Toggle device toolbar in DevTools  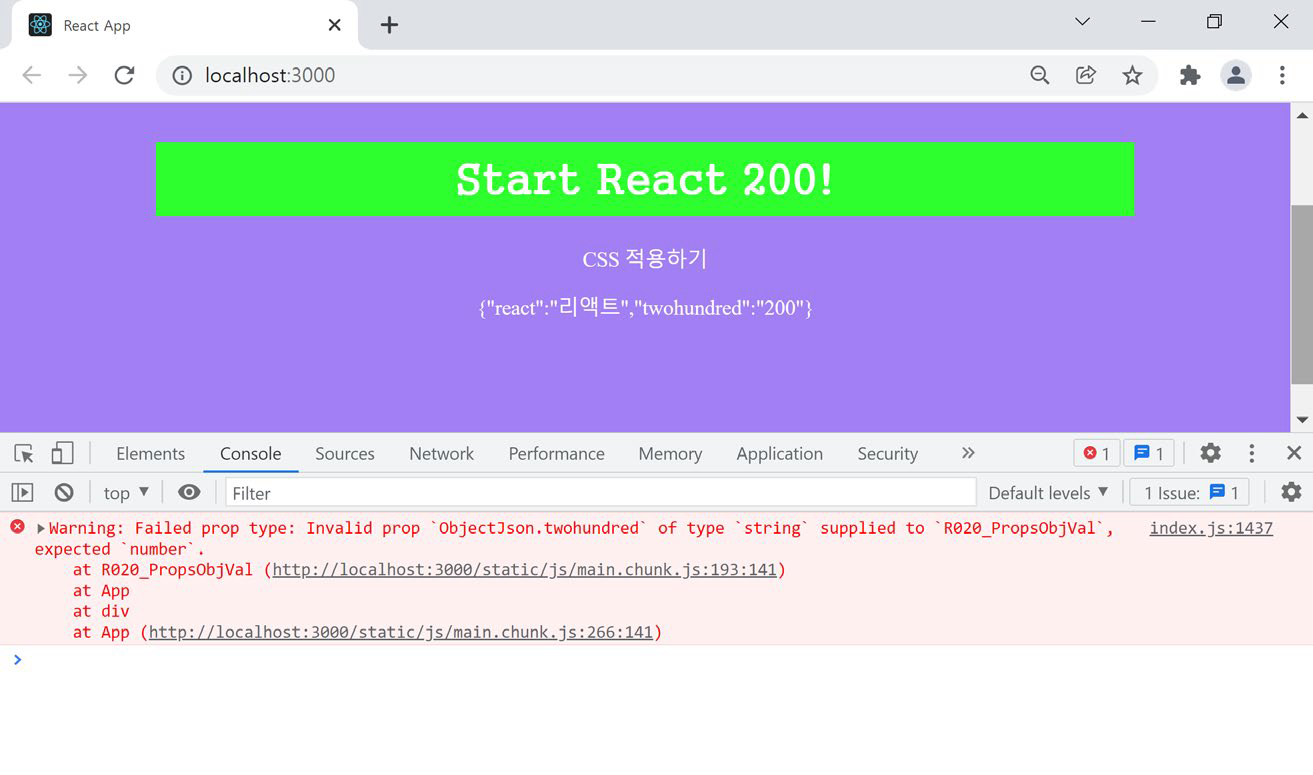coord(62,453)
